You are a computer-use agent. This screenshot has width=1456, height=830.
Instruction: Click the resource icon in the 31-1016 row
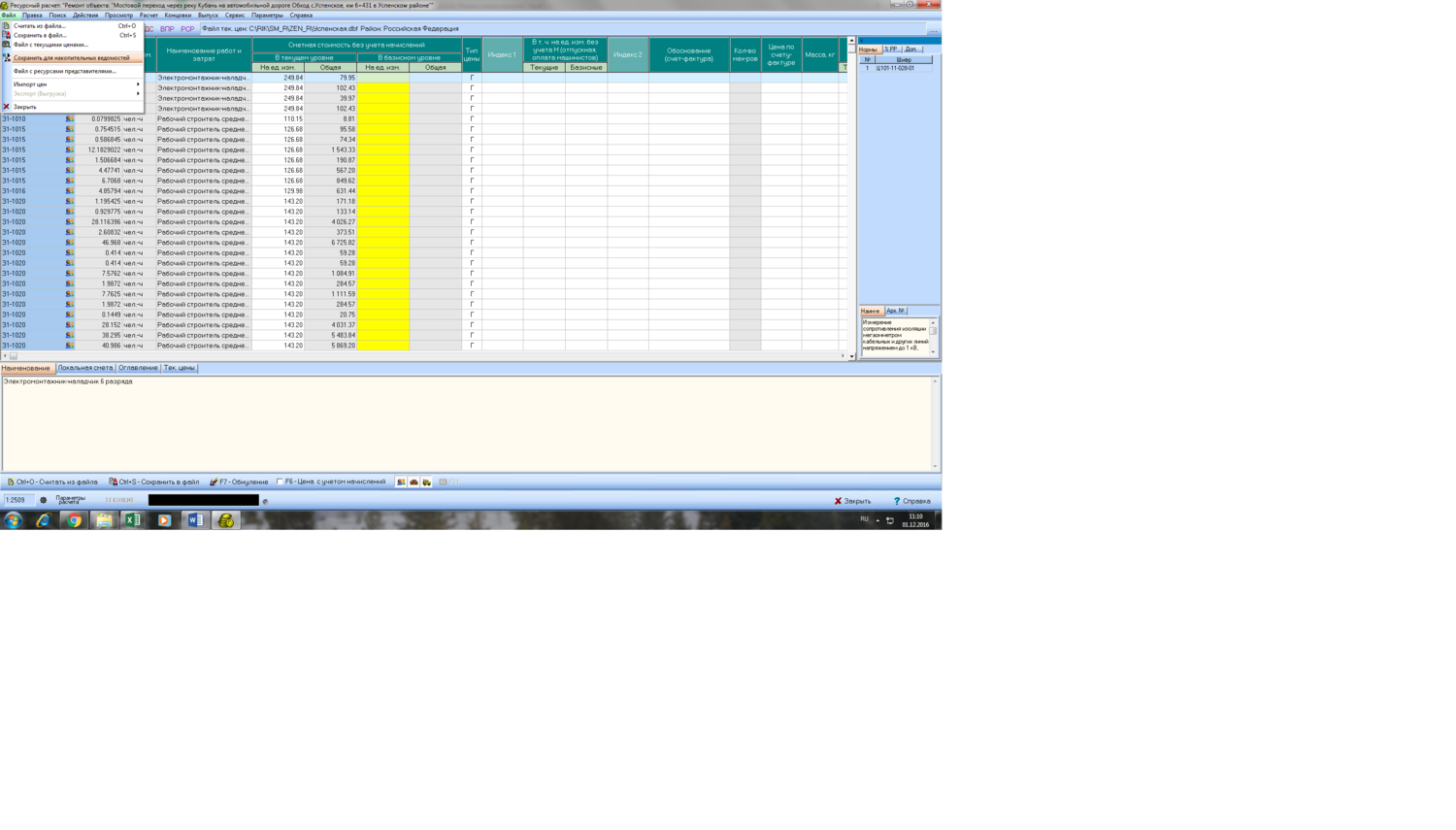(x=69, y=191)
